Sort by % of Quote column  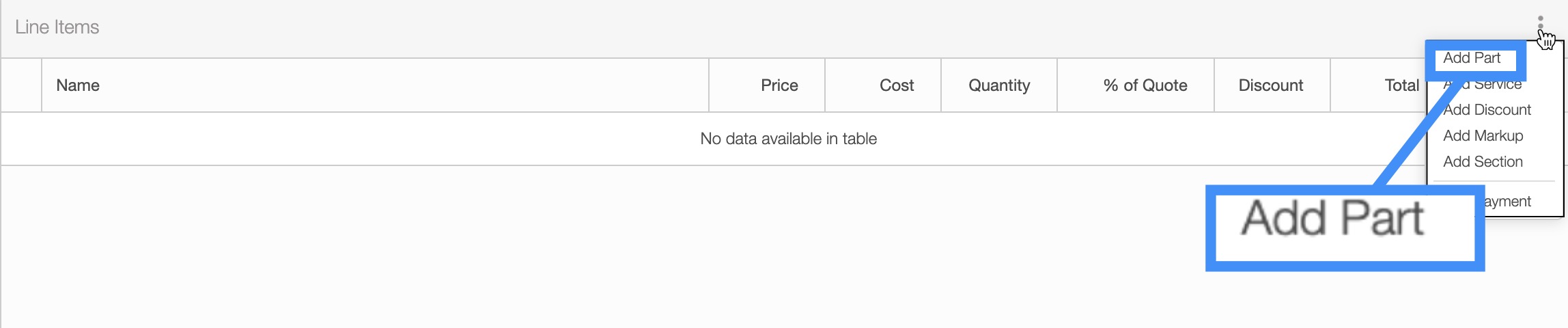[1145, 85]
